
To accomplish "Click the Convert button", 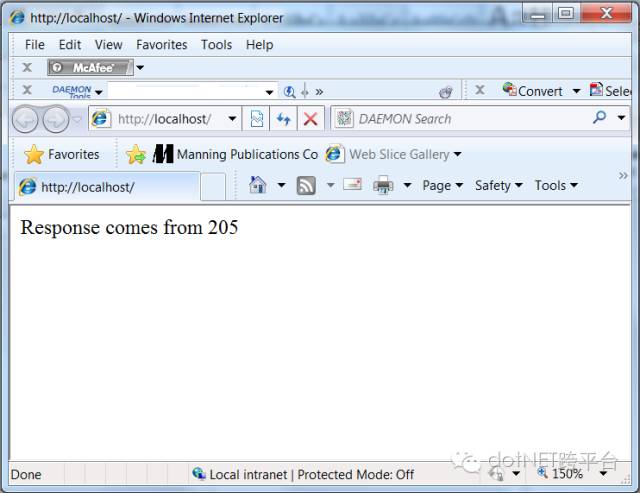I will (532, 91).
